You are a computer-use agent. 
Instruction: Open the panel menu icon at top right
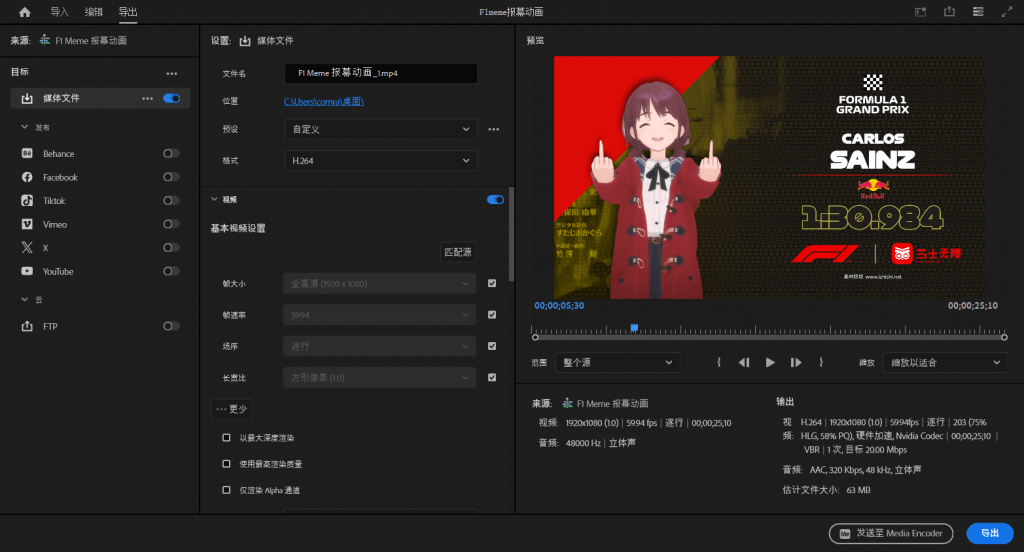[x=978, y=12]
